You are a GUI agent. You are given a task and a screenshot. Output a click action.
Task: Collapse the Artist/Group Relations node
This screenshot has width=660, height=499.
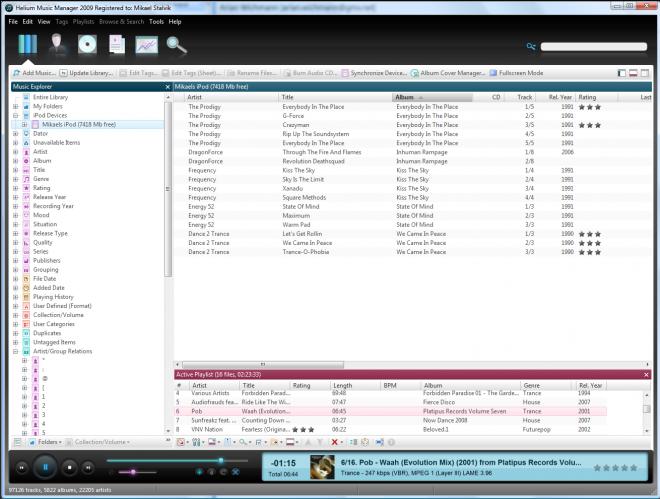click(x=16, y=351)
